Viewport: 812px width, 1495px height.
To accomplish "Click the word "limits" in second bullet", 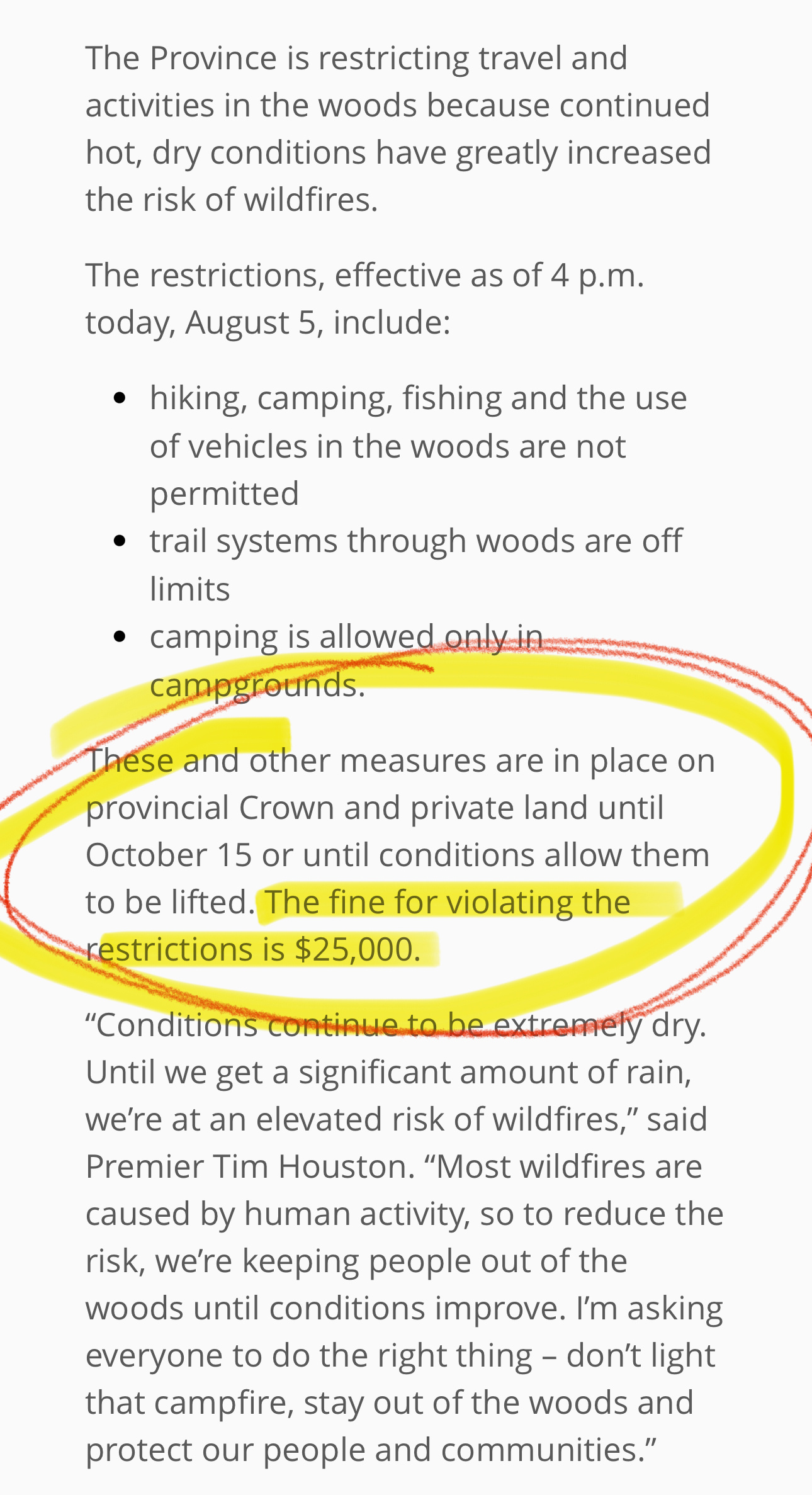I will click(190, 589).
